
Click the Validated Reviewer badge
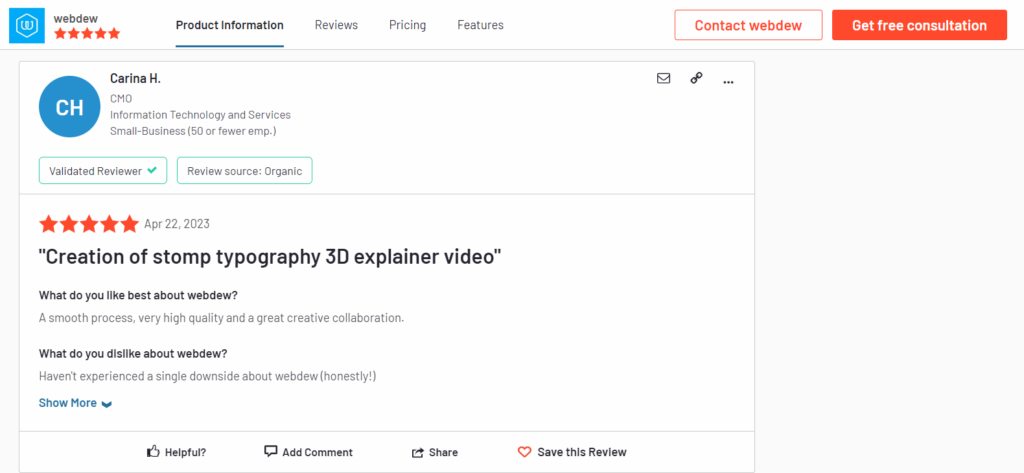pyautogui.click(x=103, y=171)
